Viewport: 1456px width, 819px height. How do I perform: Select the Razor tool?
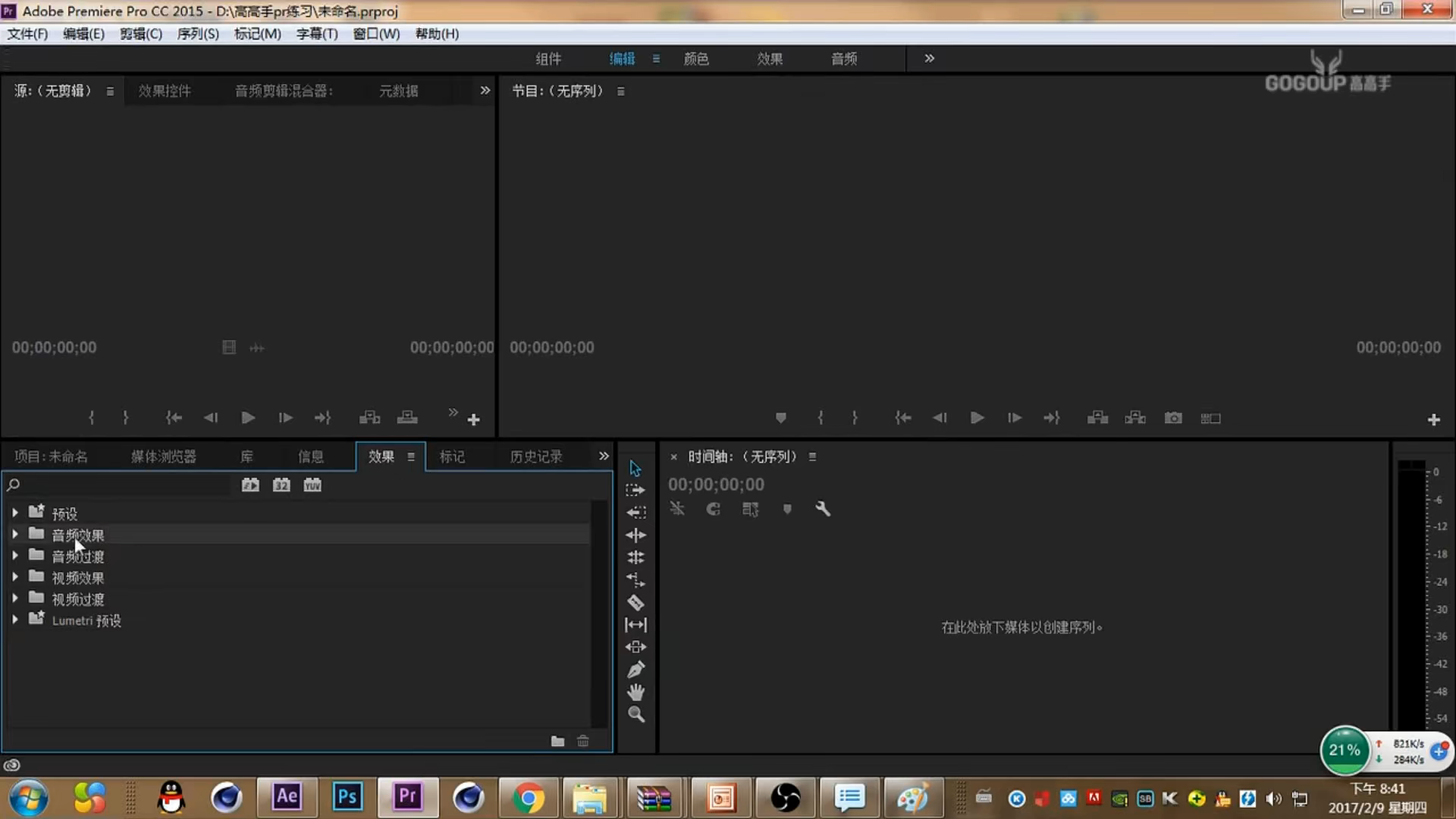point(635,603)
